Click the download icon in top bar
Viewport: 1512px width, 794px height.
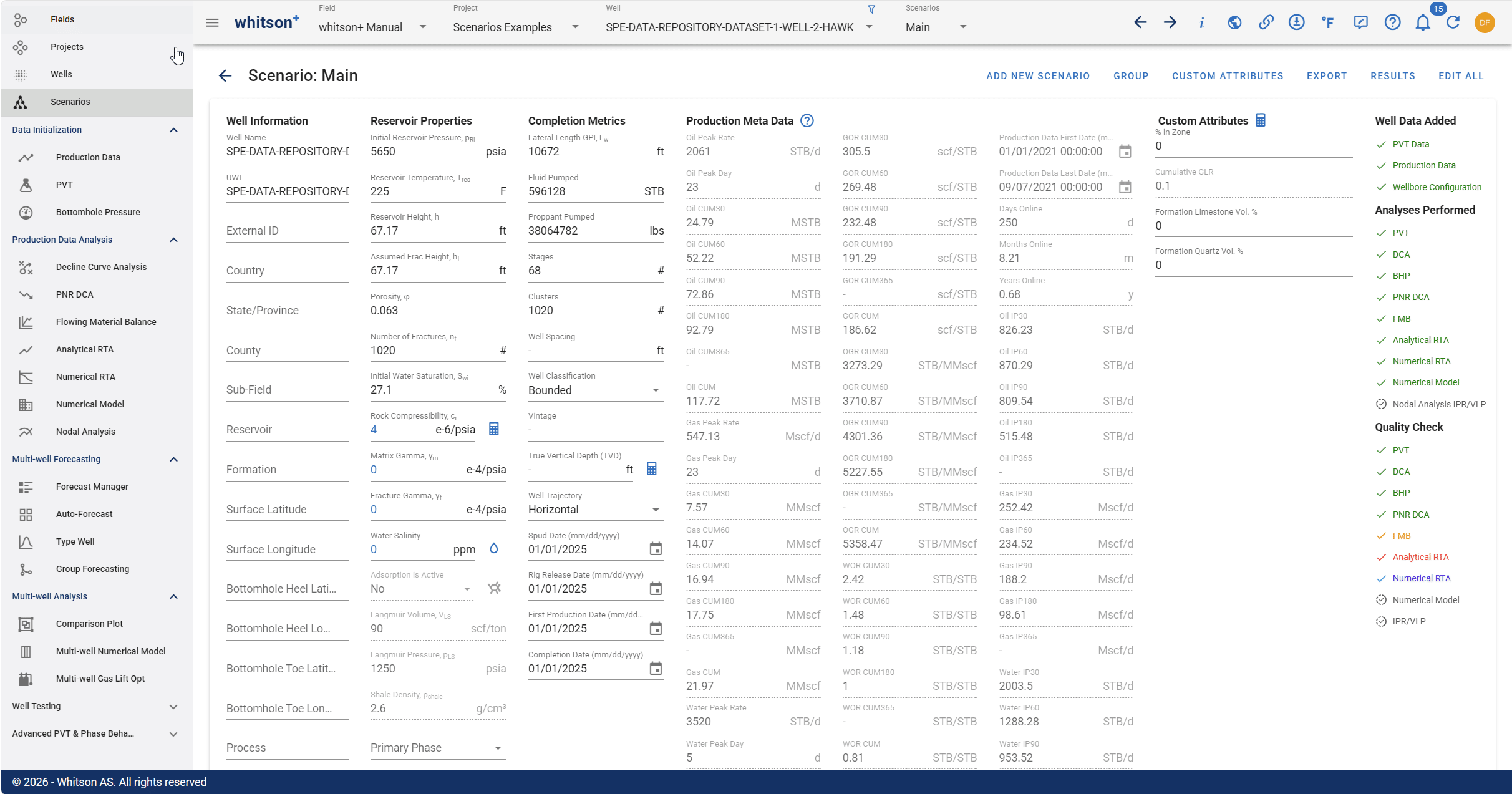pyautogui.click(x=1297, y=23)
